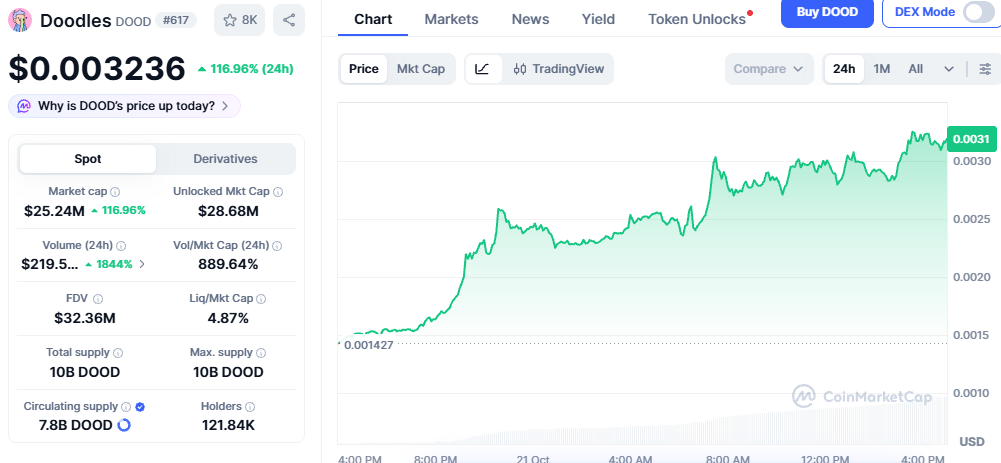1001x463 pixels.
Task: Click the USD currency label on chart
Action: (972, 442)
